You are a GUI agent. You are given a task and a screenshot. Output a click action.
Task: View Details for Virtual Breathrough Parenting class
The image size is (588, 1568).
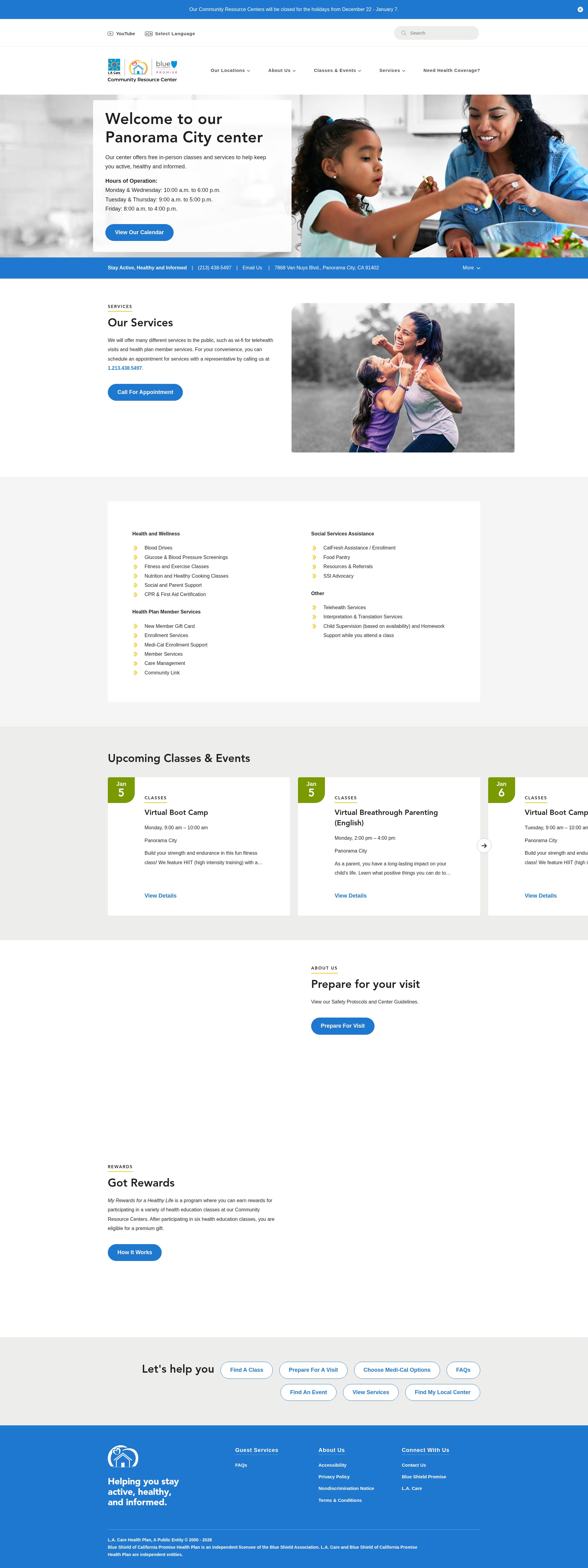tap(351, 896)
